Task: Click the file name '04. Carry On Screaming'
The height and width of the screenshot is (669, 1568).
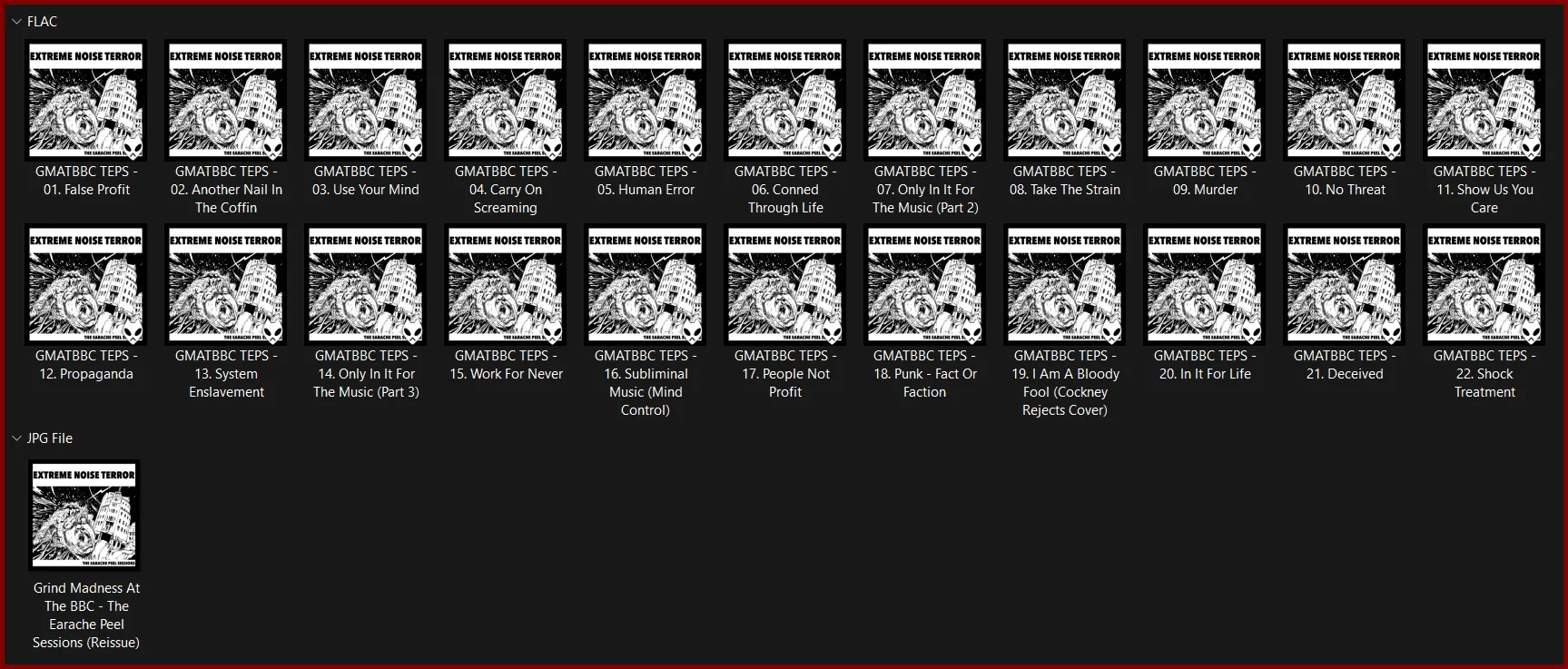Action: [506, 190]
